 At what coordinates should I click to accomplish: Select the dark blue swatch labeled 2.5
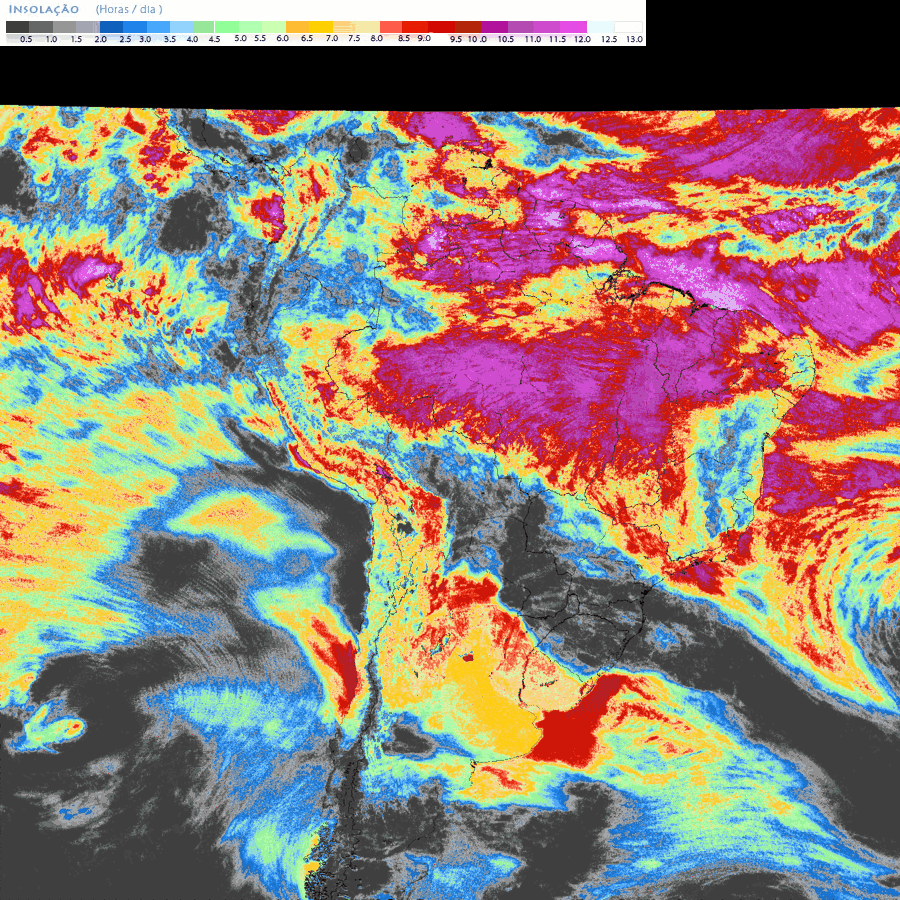coord(111,27)
